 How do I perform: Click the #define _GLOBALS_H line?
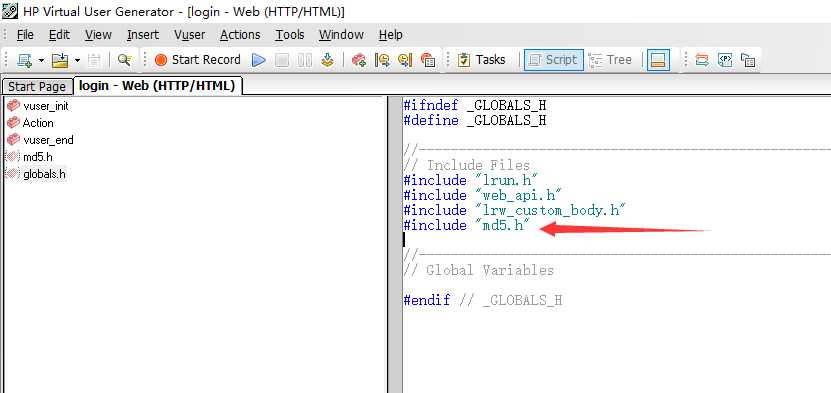coord(474,120)
